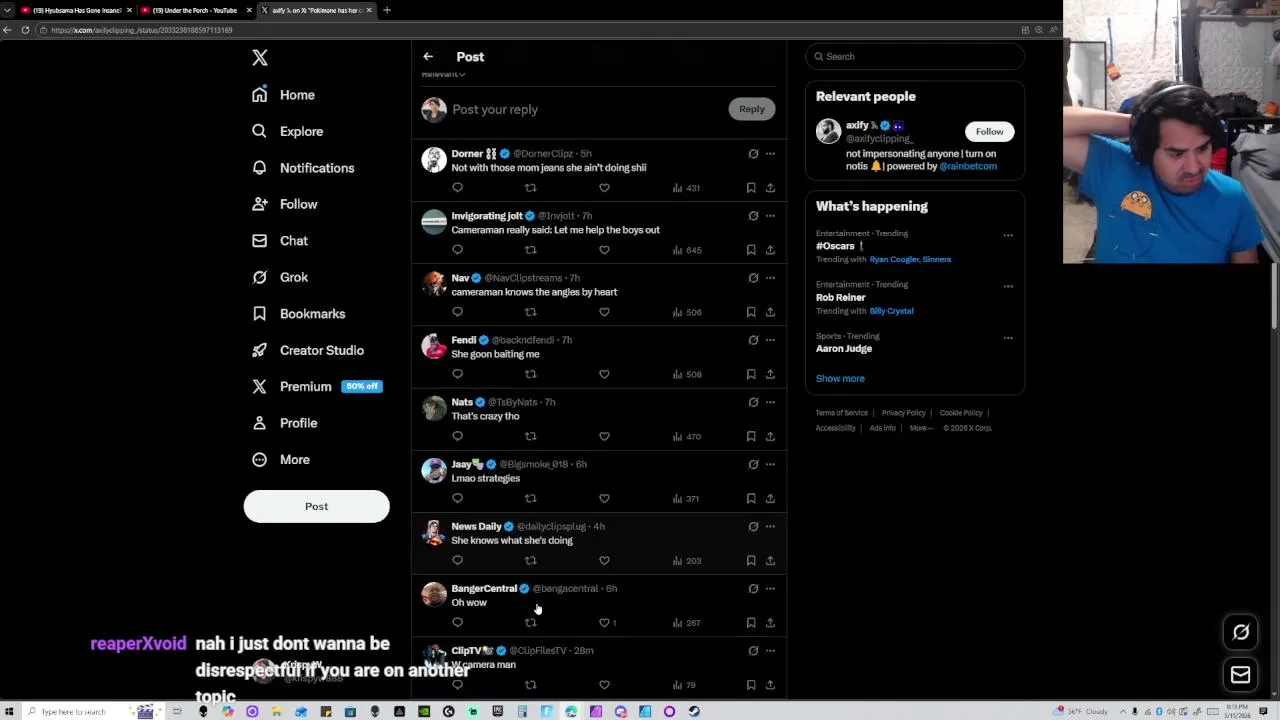Like News Daily's reply
Image resolution: width=1280 pixels, height=720 pixels.
click(604, 560)
